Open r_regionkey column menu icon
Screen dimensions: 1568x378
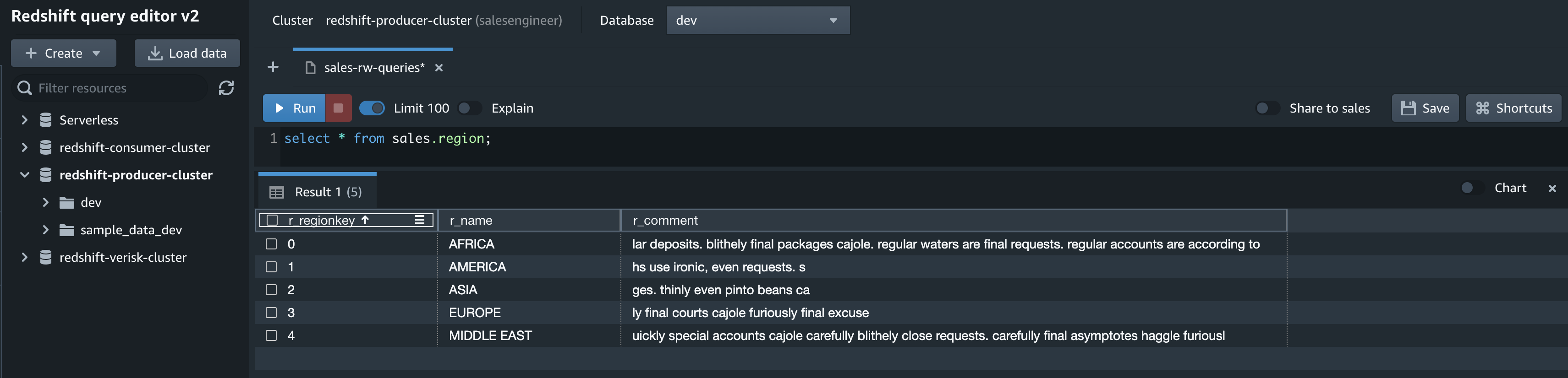(419, 220)
